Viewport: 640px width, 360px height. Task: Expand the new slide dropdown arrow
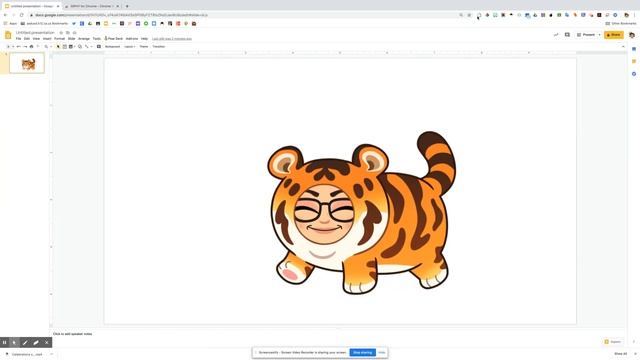click(x=13, y=47)
